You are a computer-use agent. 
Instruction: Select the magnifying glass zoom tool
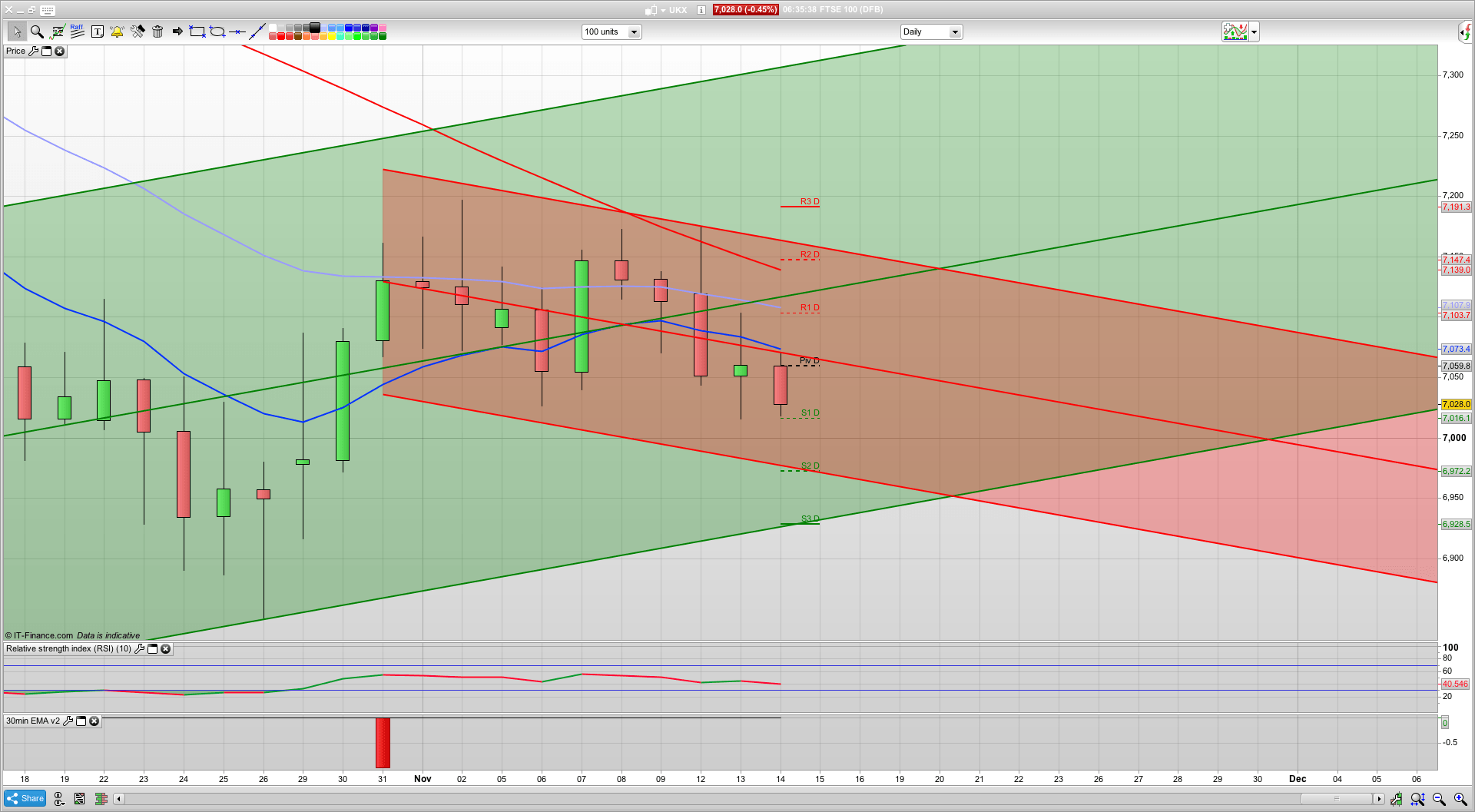point(37,31)
